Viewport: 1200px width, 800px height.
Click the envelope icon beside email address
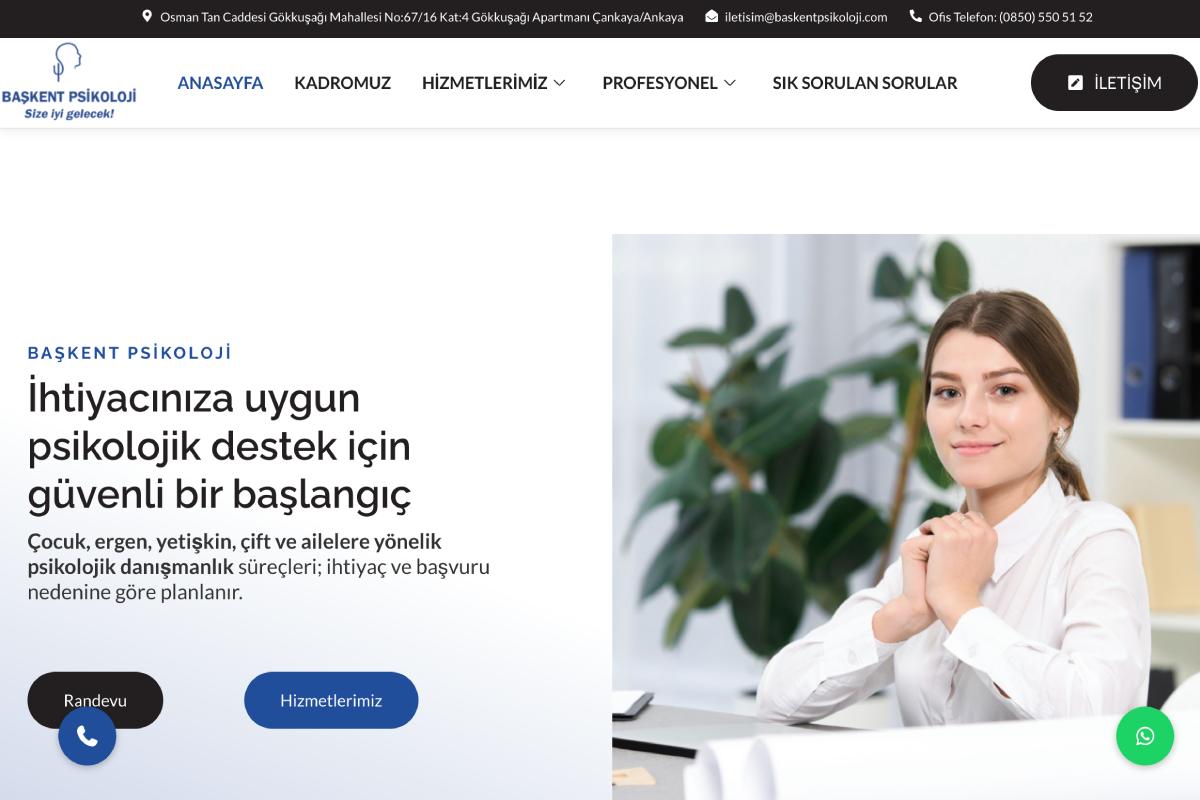[x=711, y=16]
